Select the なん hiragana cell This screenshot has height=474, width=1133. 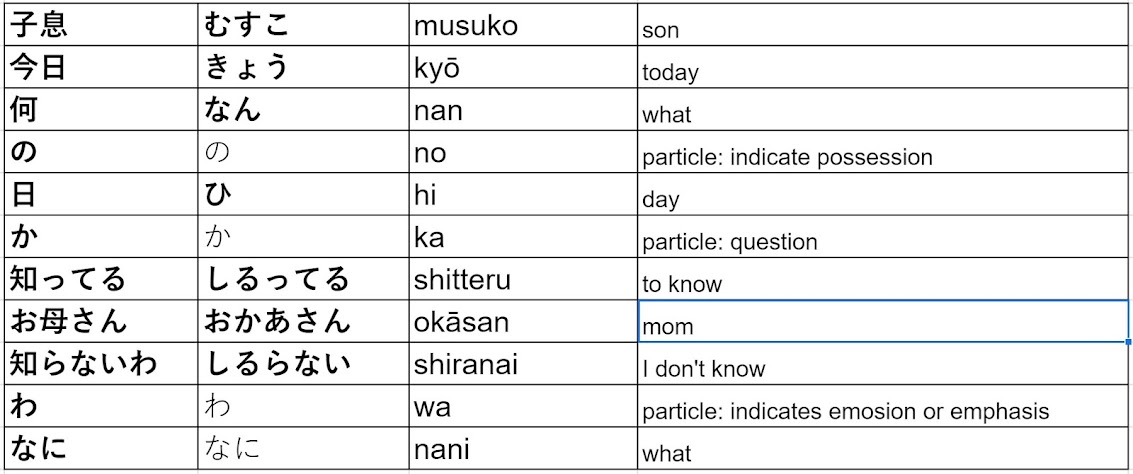pyautogui.click(x=303, y=110)
